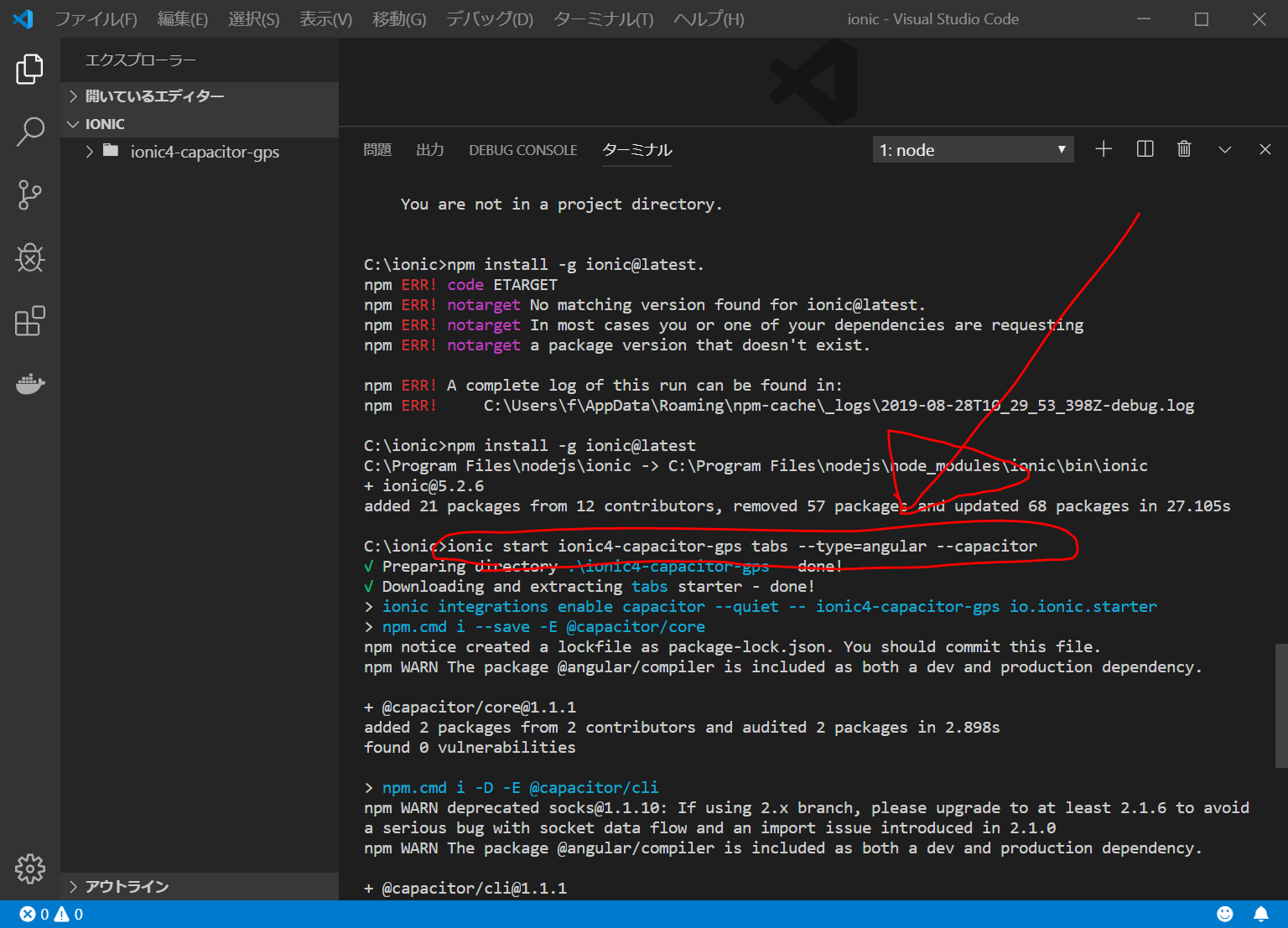Image resolution: width=1288 pixels, height=928 pixels.
Task: Split the terminal pane
Action: [1145, 149]
